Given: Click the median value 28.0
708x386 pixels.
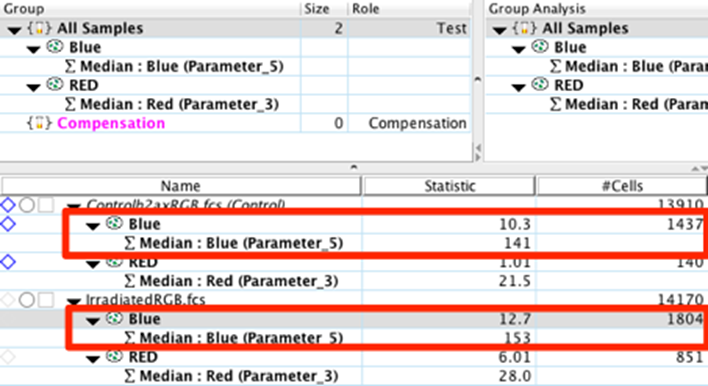Looking at the screenshot, I should pyautogui.click(x=515, y=376).
